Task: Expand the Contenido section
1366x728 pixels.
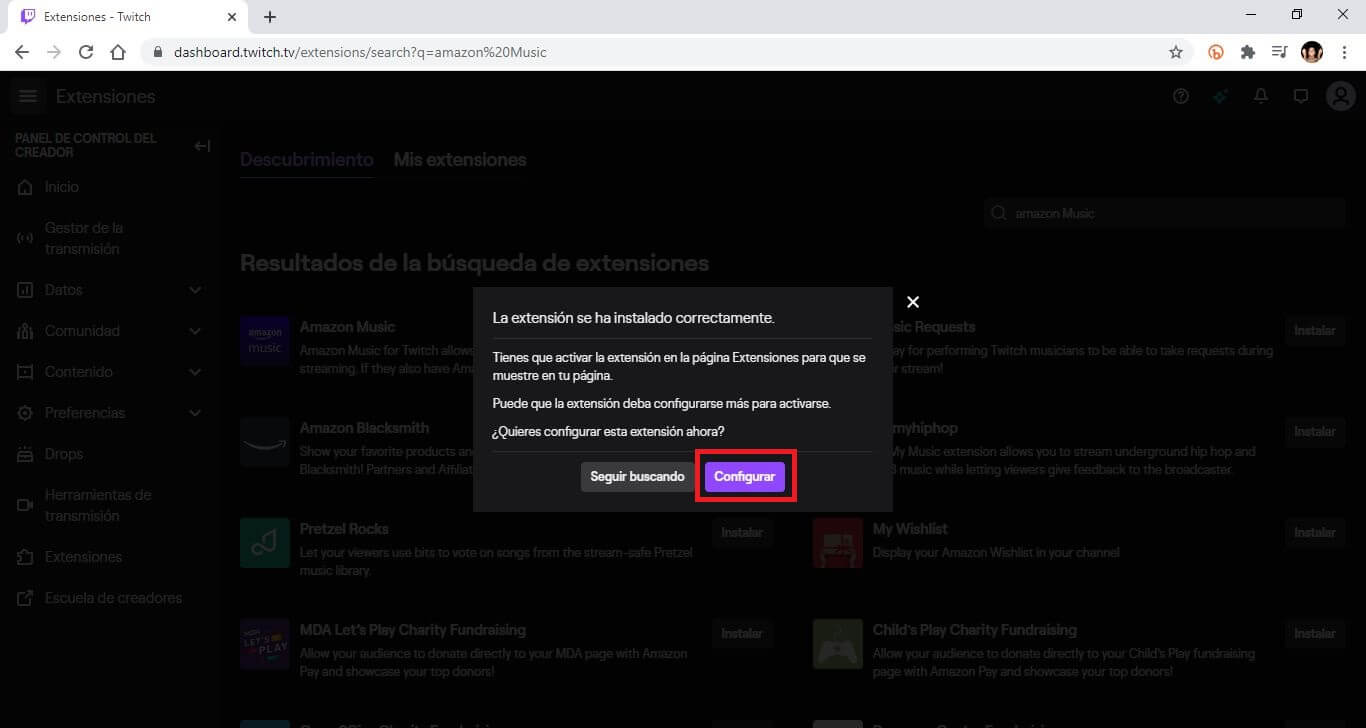Action: coord(110,372)
